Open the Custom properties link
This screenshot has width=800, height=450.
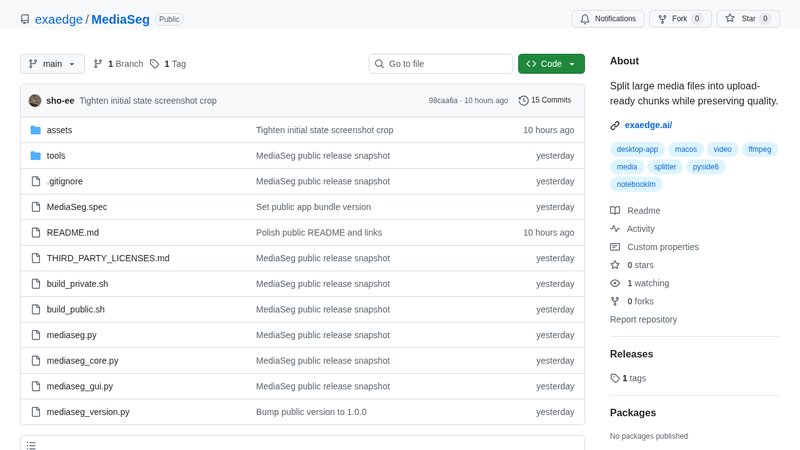655,247
